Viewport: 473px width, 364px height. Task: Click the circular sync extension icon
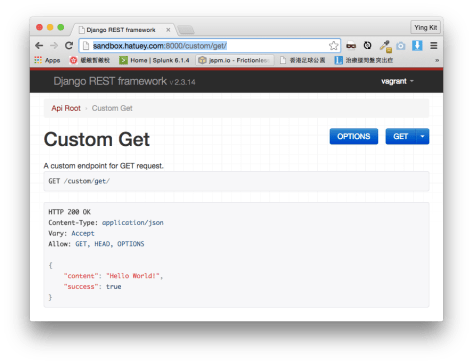click(x=367, y=45)
